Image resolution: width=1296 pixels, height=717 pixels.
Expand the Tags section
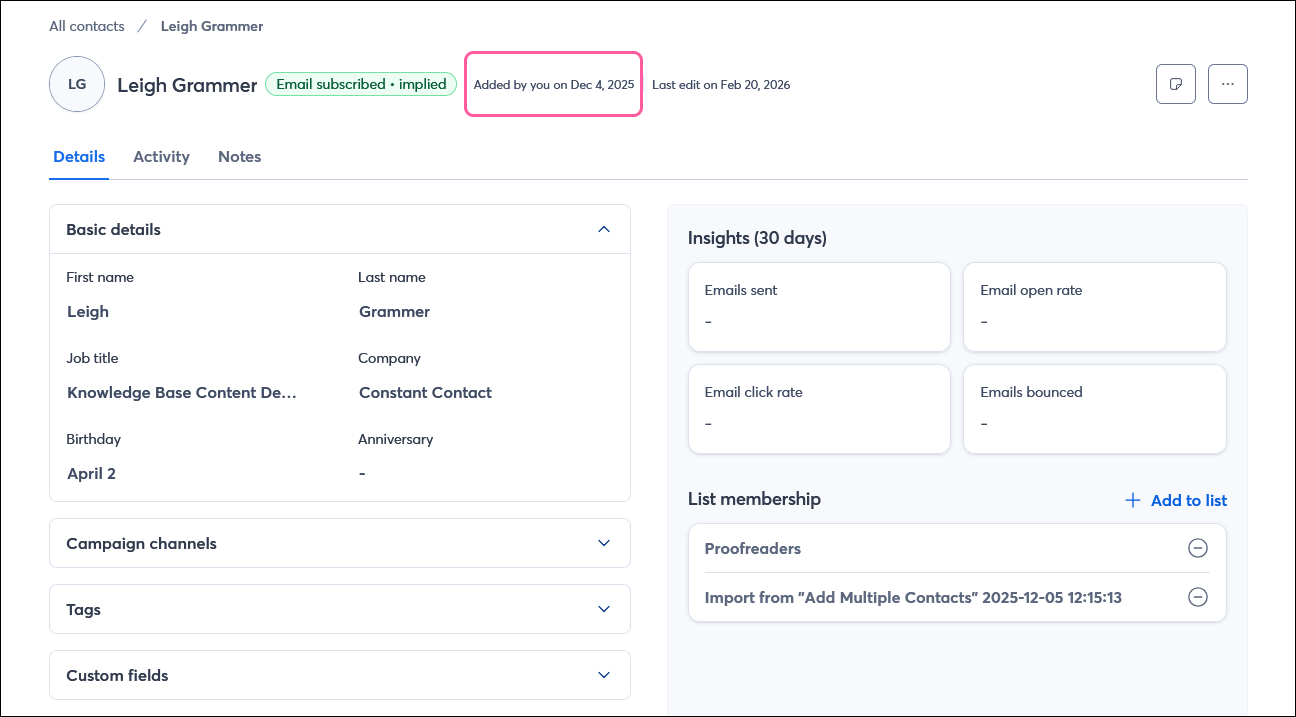pos(604,609)
